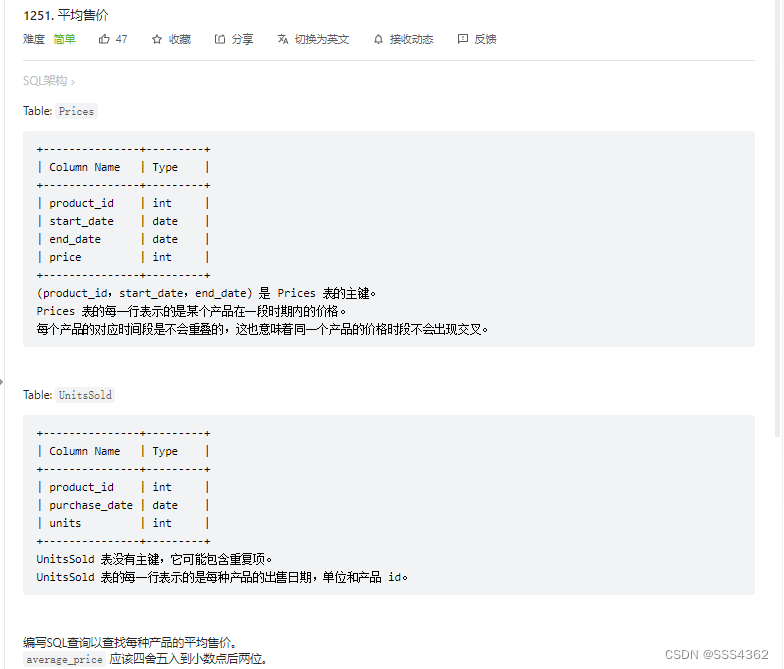This screenshot has height=669, width=784.
Task: Click the price column row
Action: (123, 257)
